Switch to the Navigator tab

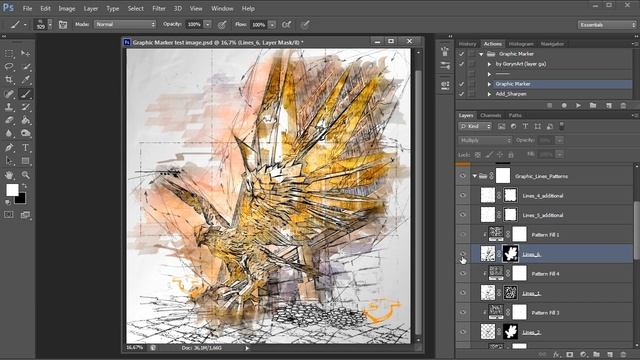pos(552,44)
